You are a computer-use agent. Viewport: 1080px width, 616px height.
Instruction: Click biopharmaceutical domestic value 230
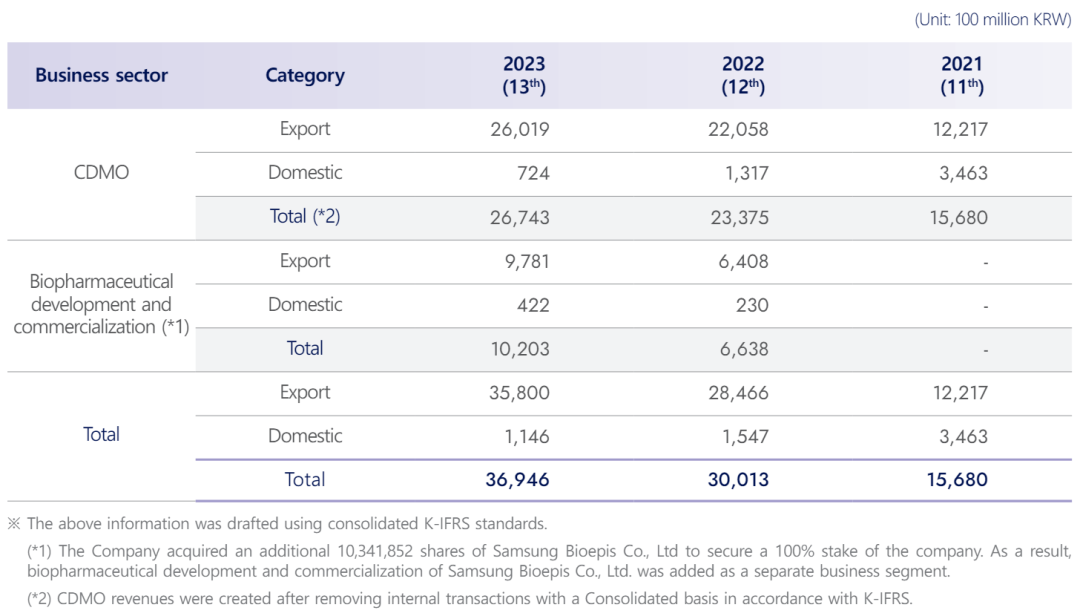click(750, 305)
